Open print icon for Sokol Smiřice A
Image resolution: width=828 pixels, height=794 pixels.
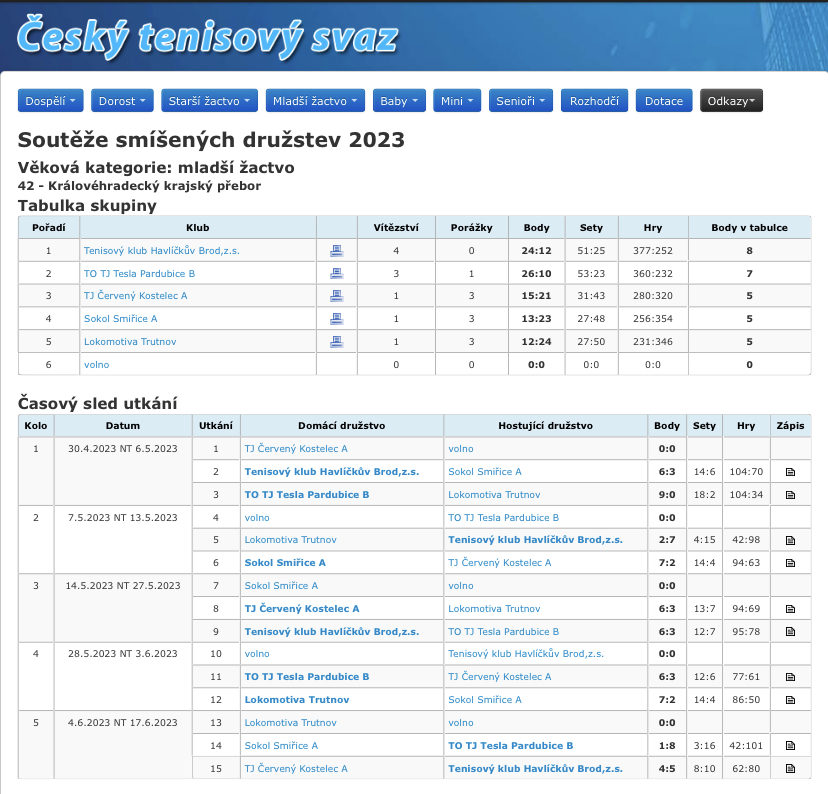336,319
